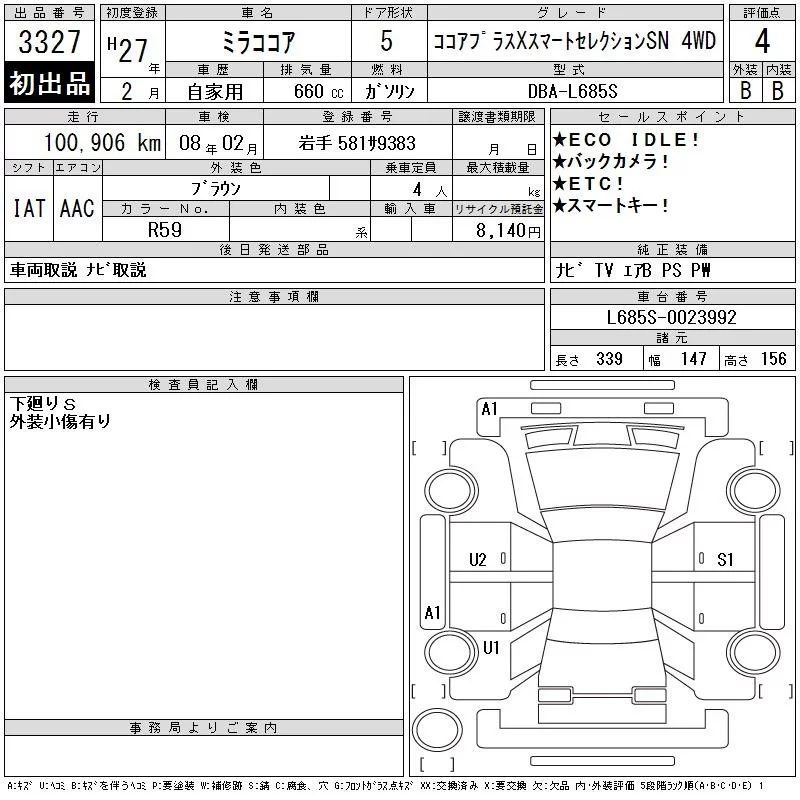800x800 pixels.
Task: Click the A1 mark on the front bumper
Action: click(x=489, y=409)
